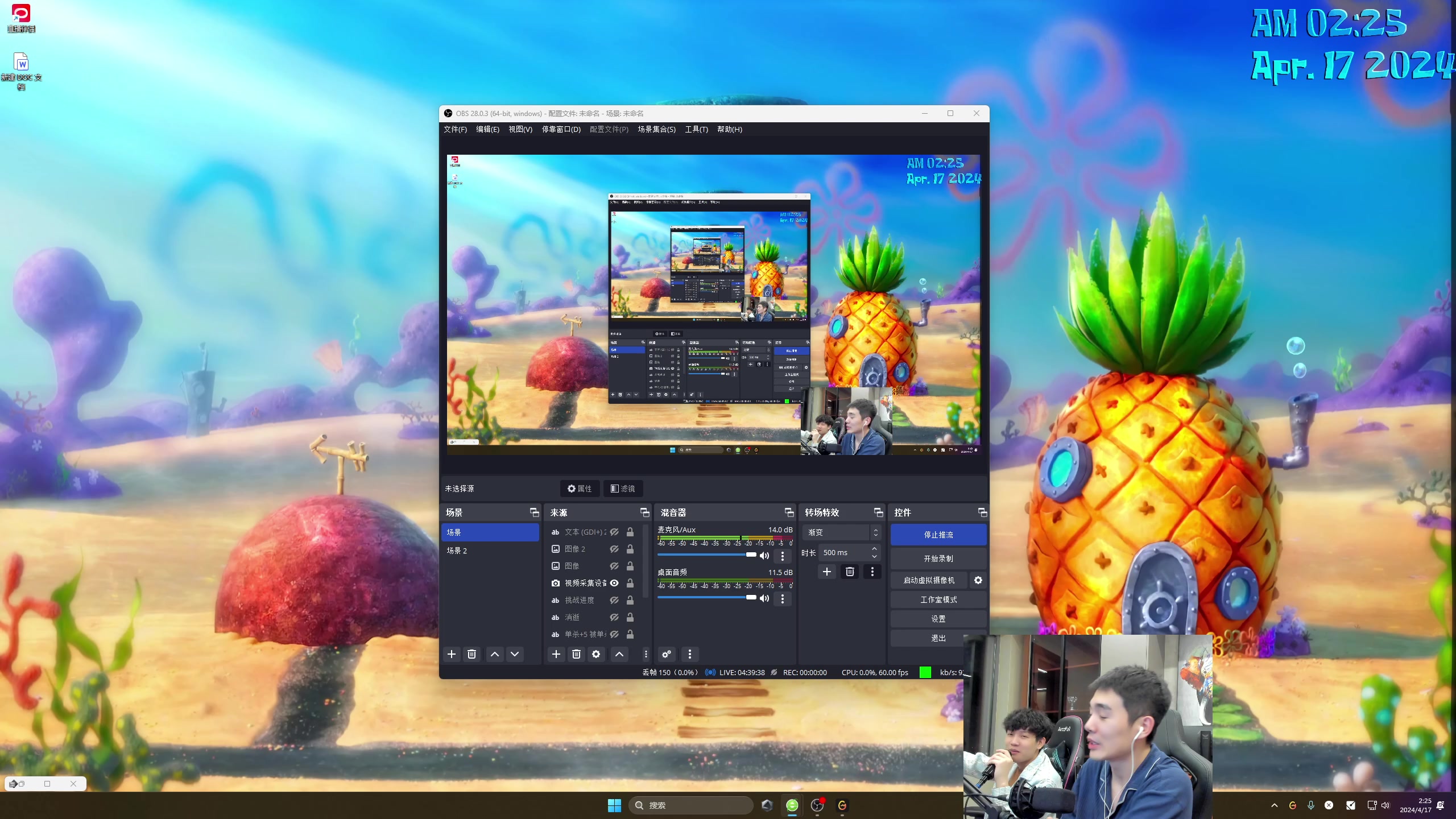The height and width of the screenshot is (819, 1456).
Task: Toggle lock on 视频采集设备 source
Action: (630, 583)
